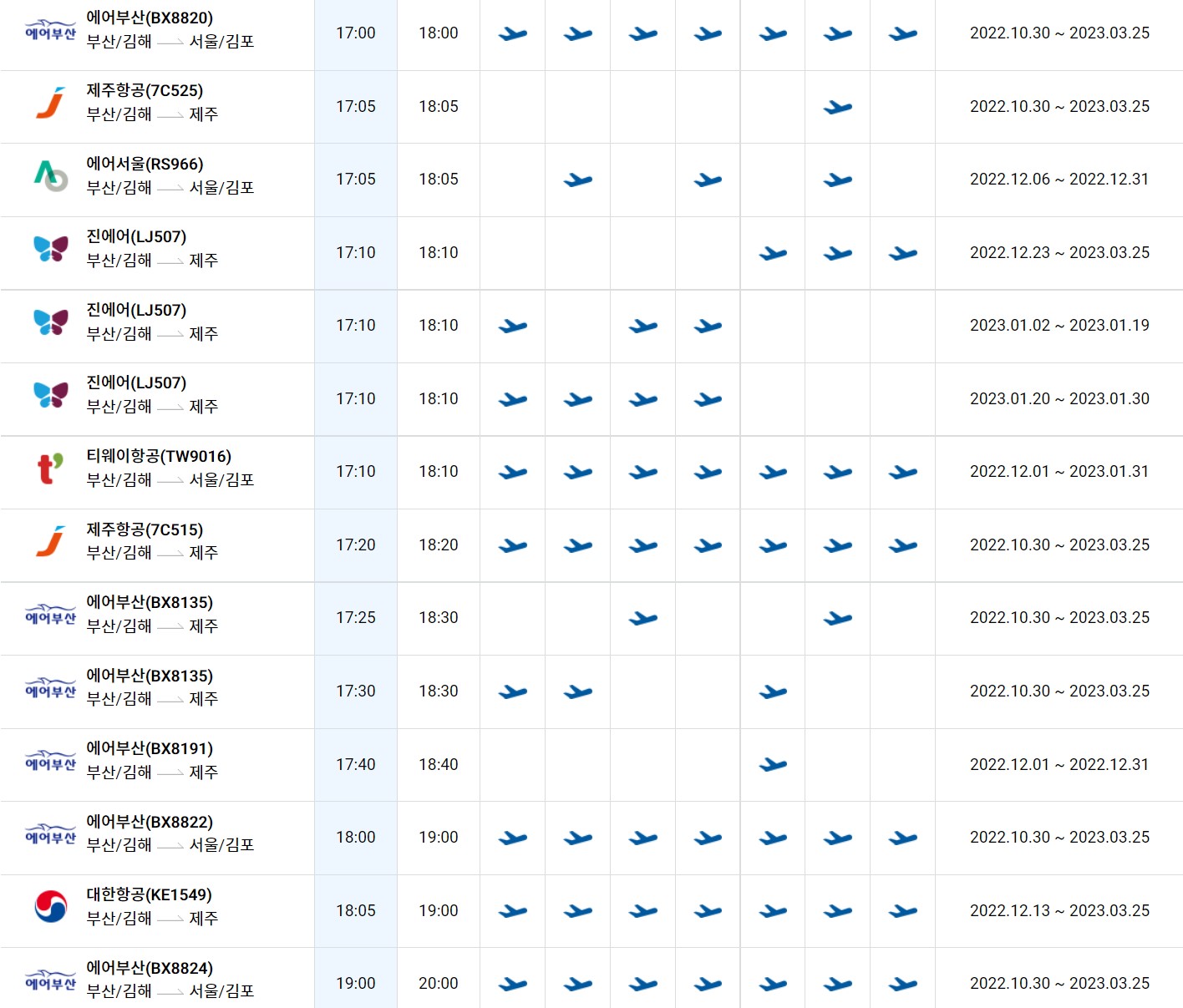The height and width of the screenshot is (1008, 1183).
Task: Click the Korean Air logo beside KE1549
Action: tap(50, 906)
